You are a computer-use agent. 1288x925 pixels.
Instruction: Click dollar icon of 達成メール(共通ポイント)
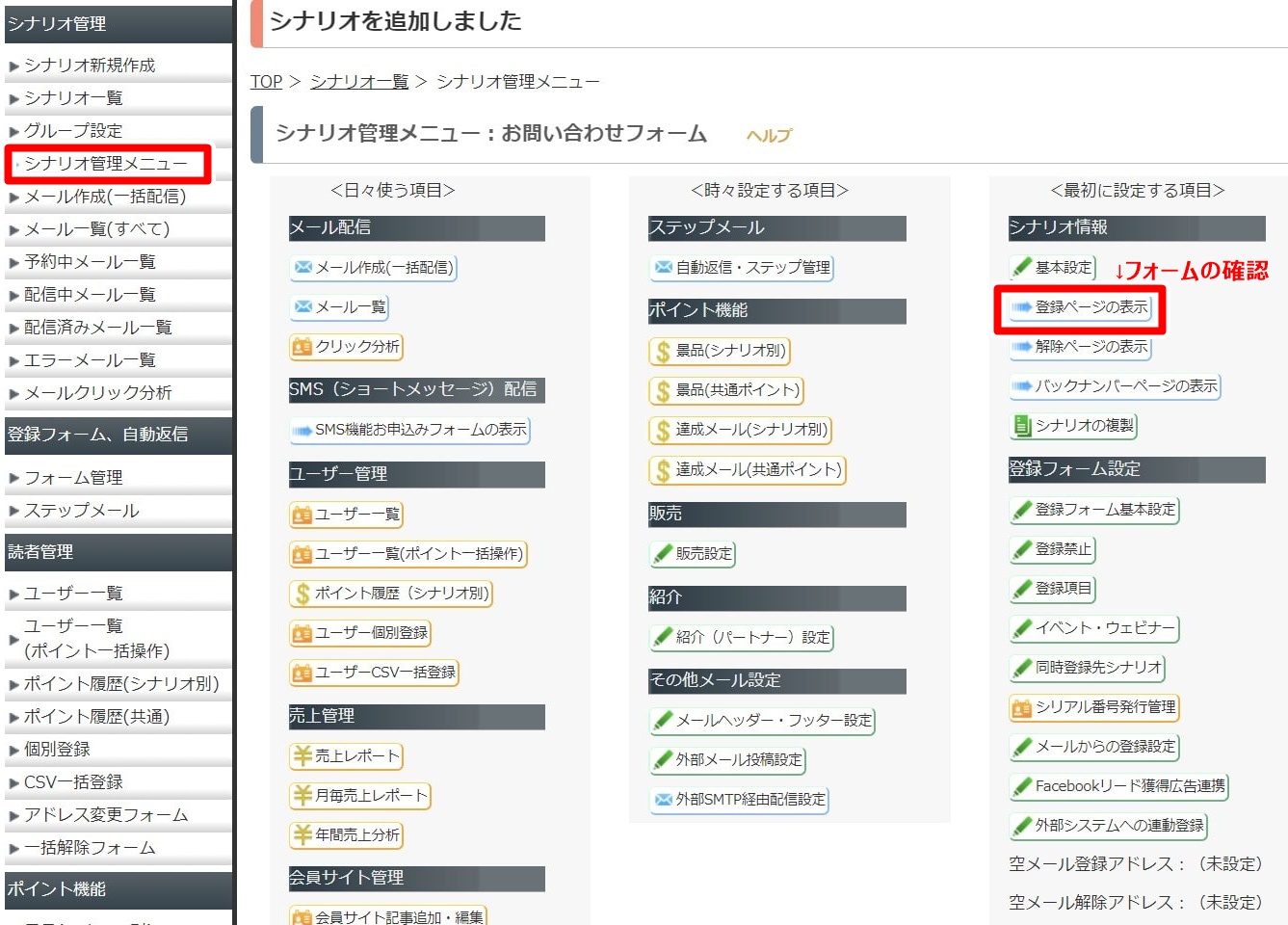click(663, 470)
